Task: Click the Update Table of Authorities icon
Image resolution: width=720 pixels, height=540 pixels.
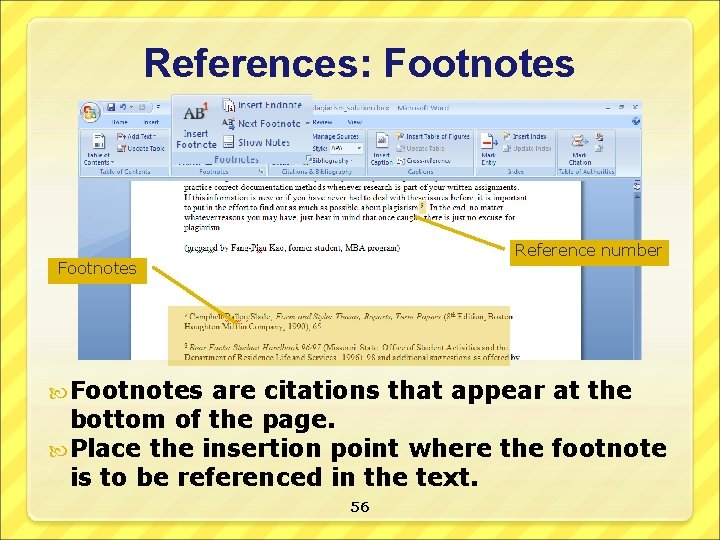Action: tap(599, 148)
